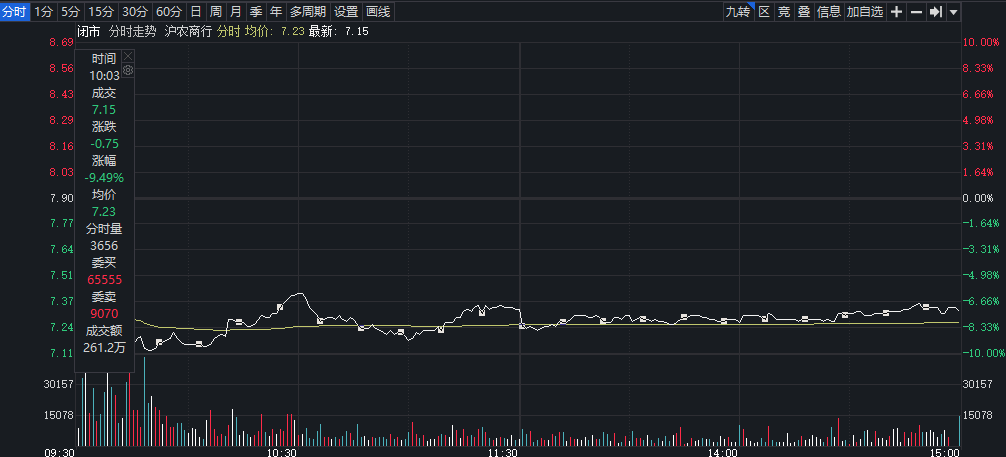Click the 09:30 time axis label
Screen dimensions: 1006x457
click(58, 453)
